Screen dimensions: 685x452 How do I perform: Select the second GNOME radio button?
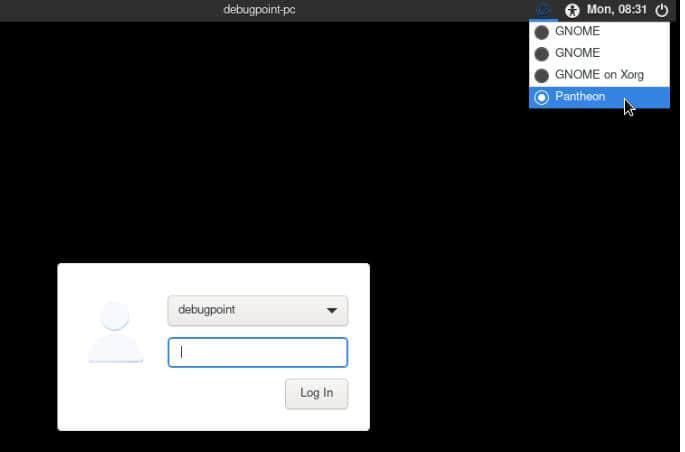(542, 54)
